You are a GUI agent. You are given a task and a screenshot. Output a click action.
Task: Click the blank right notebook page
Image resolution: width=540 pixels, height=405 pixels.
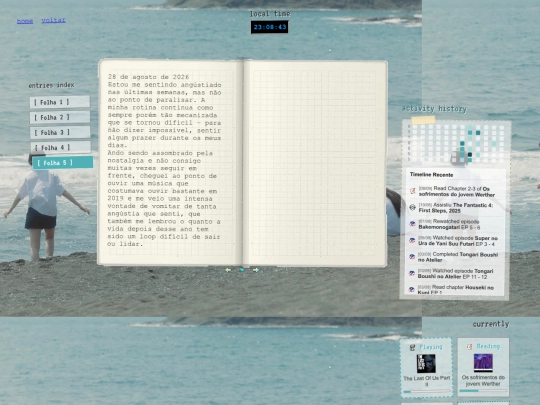coord(316,163)
